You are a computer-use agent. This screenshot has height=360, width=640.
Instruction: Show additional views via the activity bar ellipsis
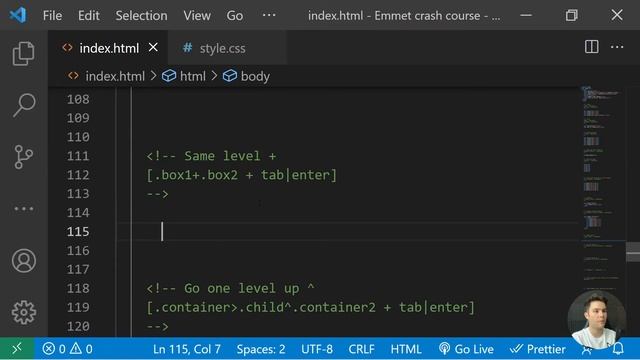point(24,209)
